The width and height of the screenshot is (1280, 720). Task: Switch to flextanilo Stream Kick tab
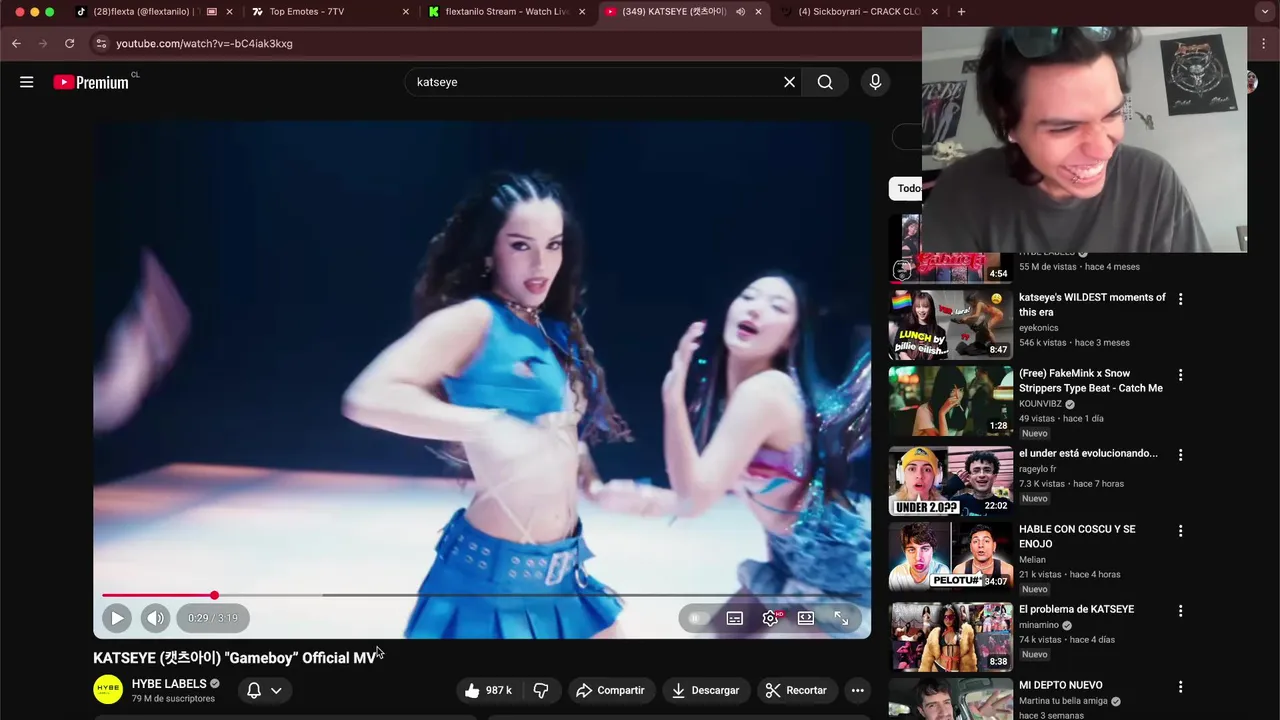tap(507, 12)
